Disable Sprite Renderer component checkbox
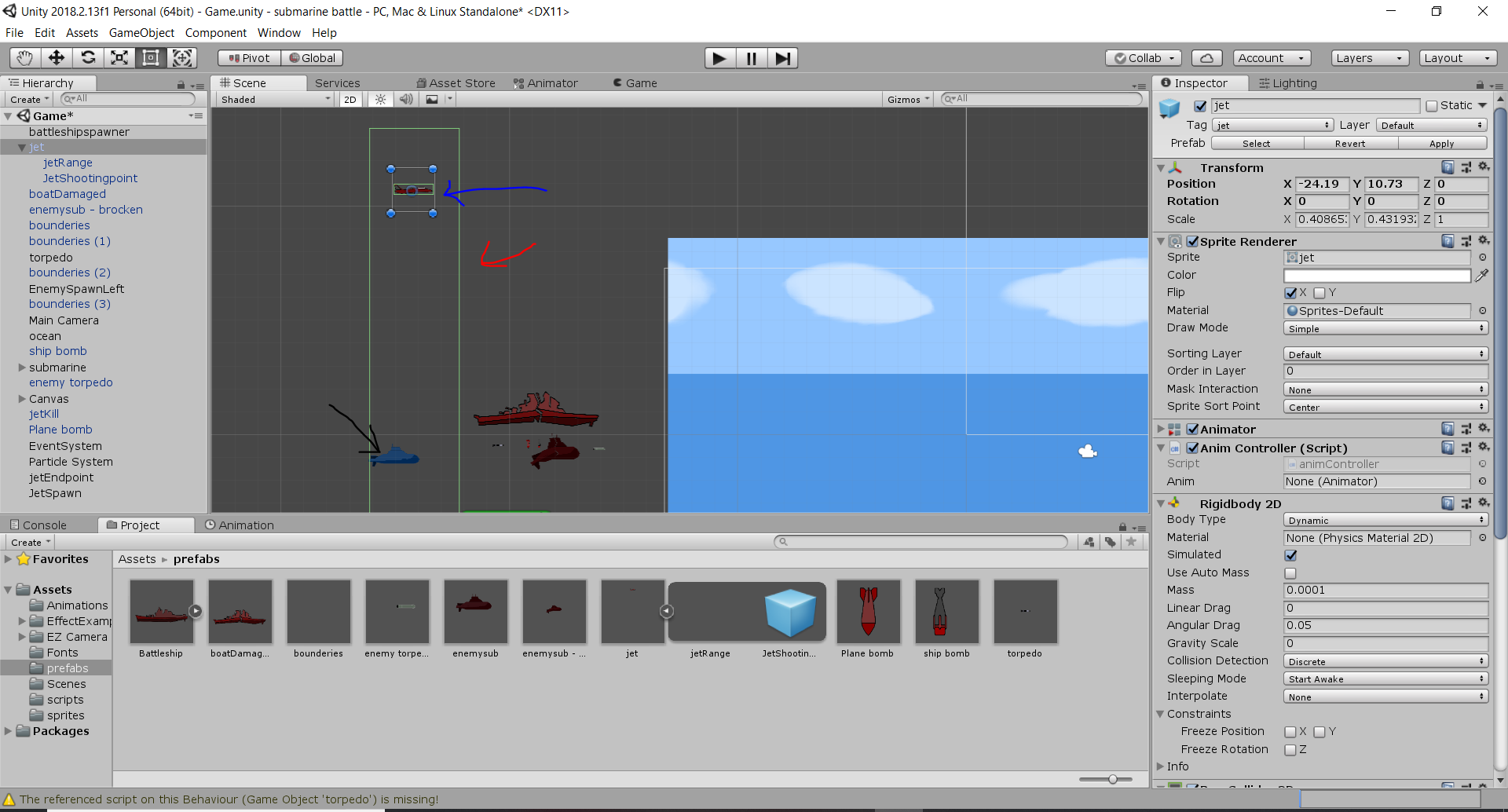 tap(1192, 241)
